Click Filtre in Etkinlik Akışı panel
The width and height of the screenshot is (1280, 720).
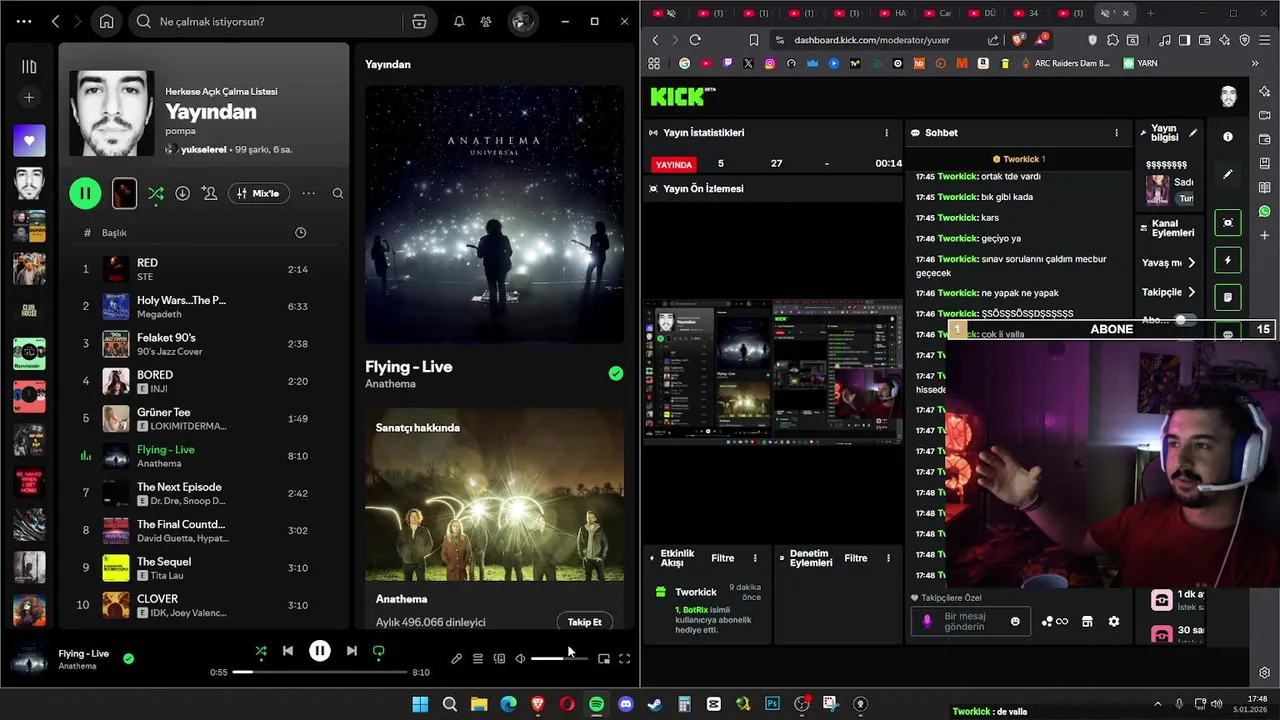point(722,558)
